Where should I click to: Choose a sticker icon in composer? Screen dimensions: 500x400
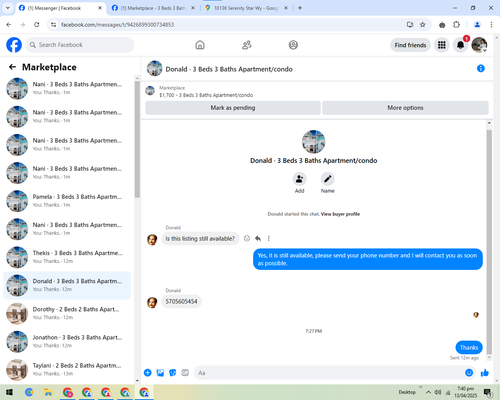point(173,373)
